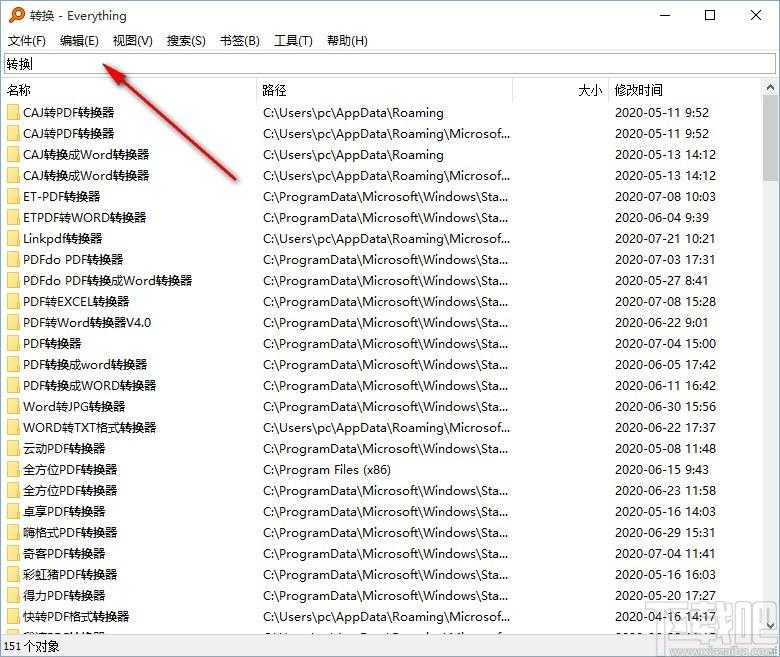780x657 pixels.
Task: Open the 搜索(S) menu
Action: click(x=186, y=41)
